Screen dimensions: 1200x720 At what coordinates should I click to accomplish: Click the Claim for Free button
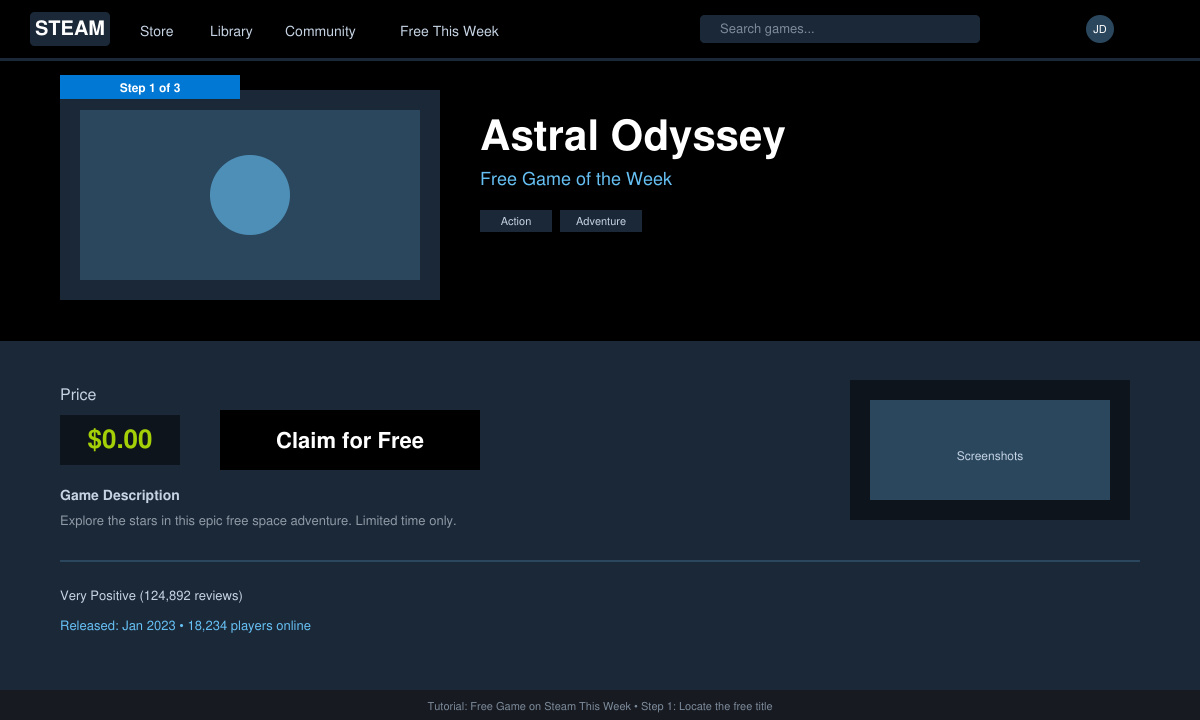[x=350, y=440]
